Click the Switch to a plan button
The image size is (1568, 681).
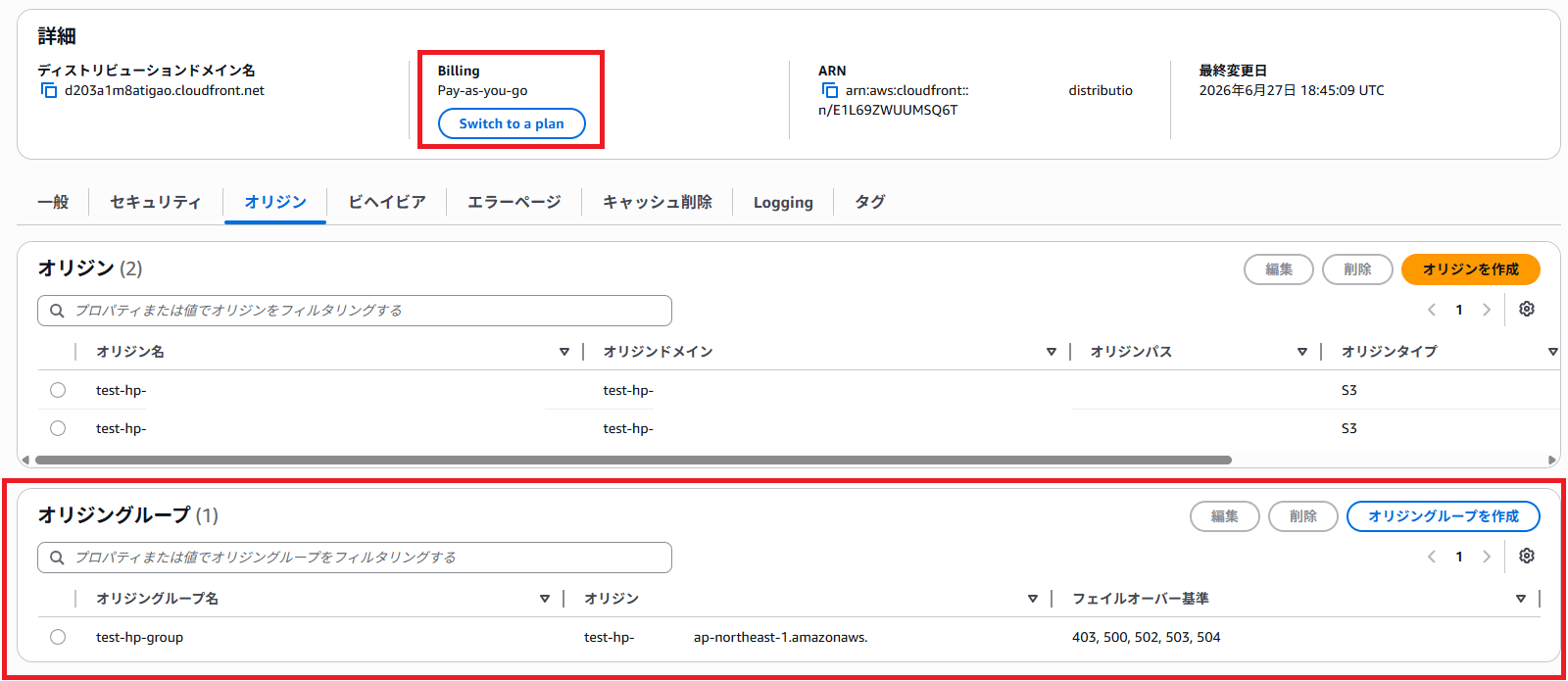point(512,123)
